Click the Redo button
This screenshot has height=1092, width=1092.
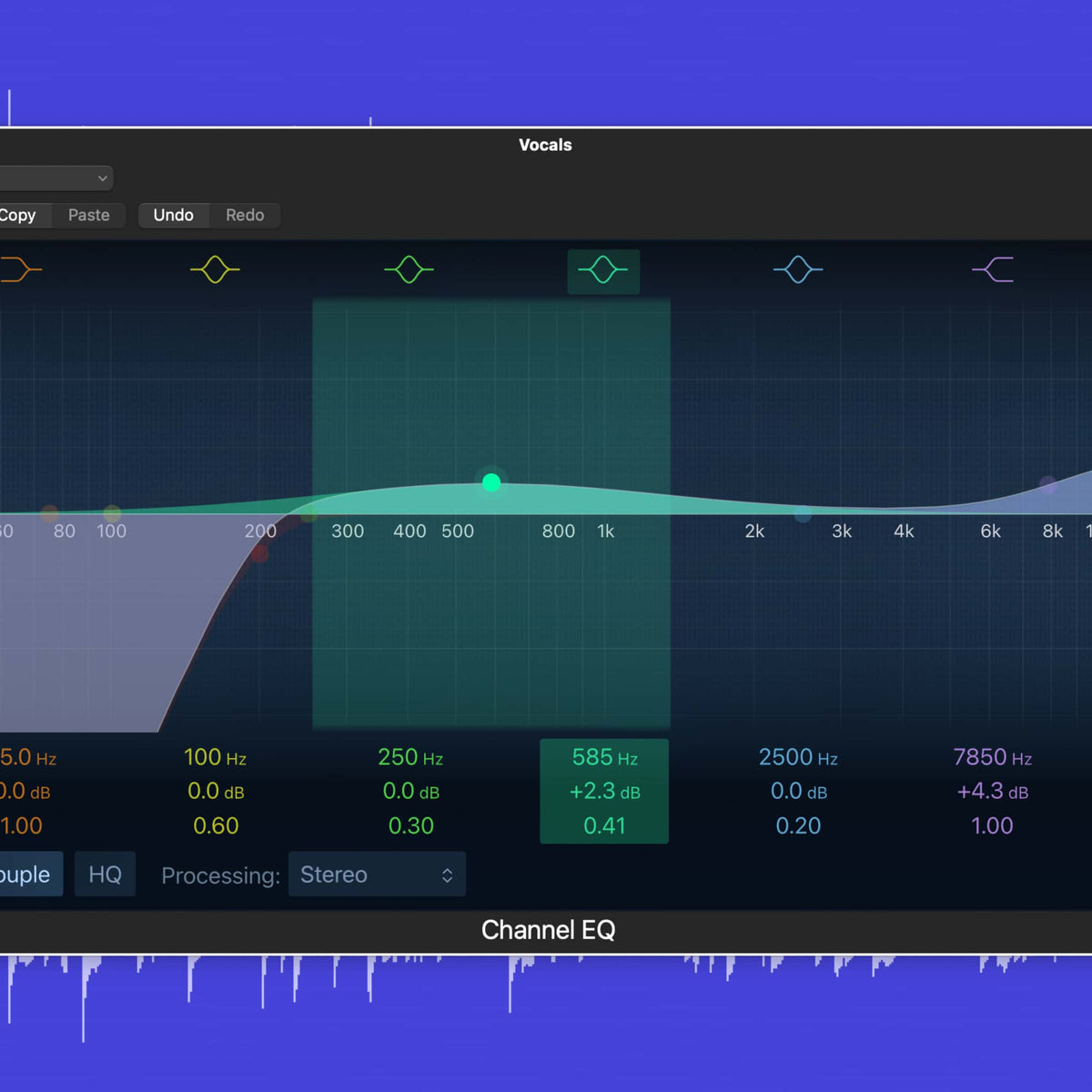pos(245,216)
